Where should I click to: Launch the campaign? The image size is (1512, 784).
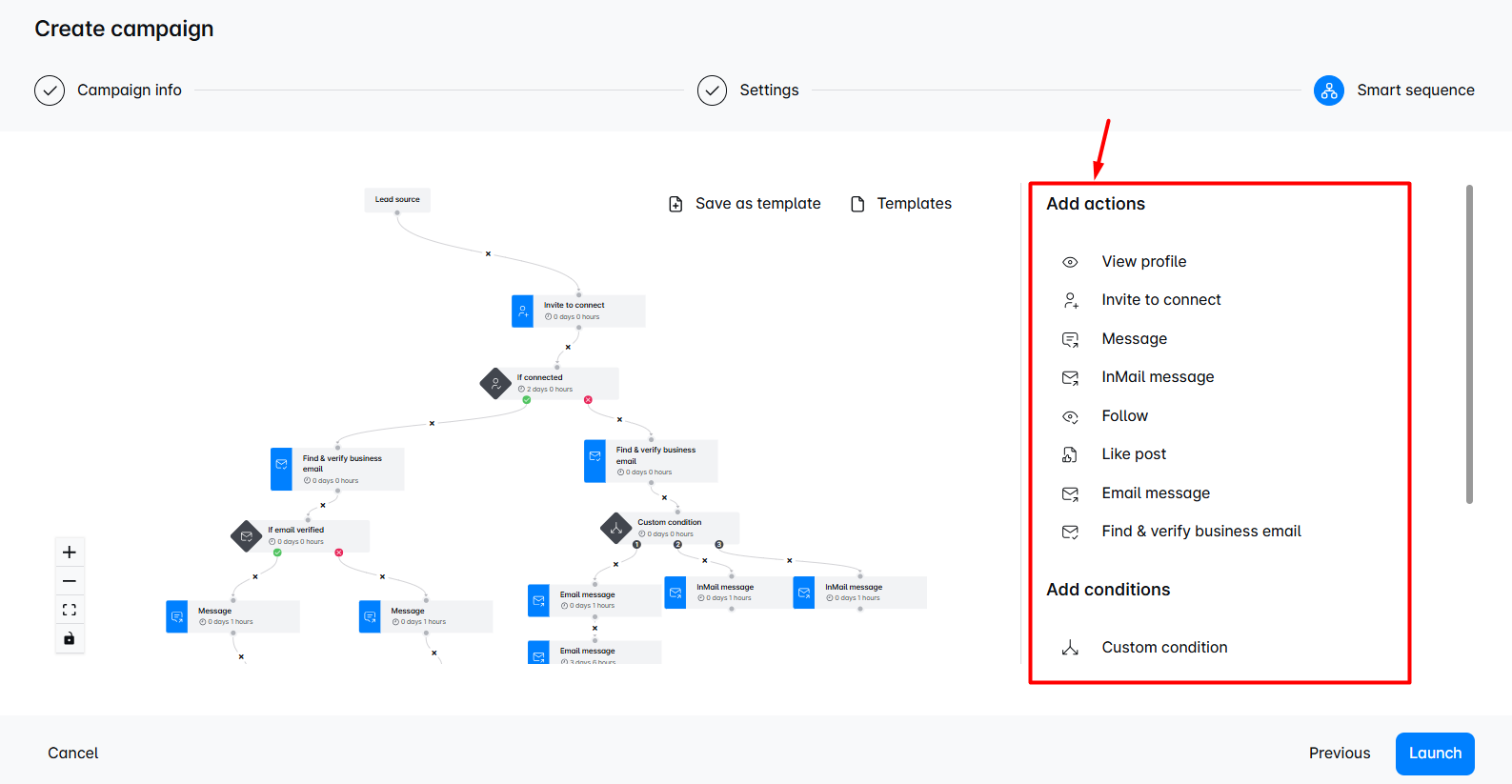tap(1435, 754)
